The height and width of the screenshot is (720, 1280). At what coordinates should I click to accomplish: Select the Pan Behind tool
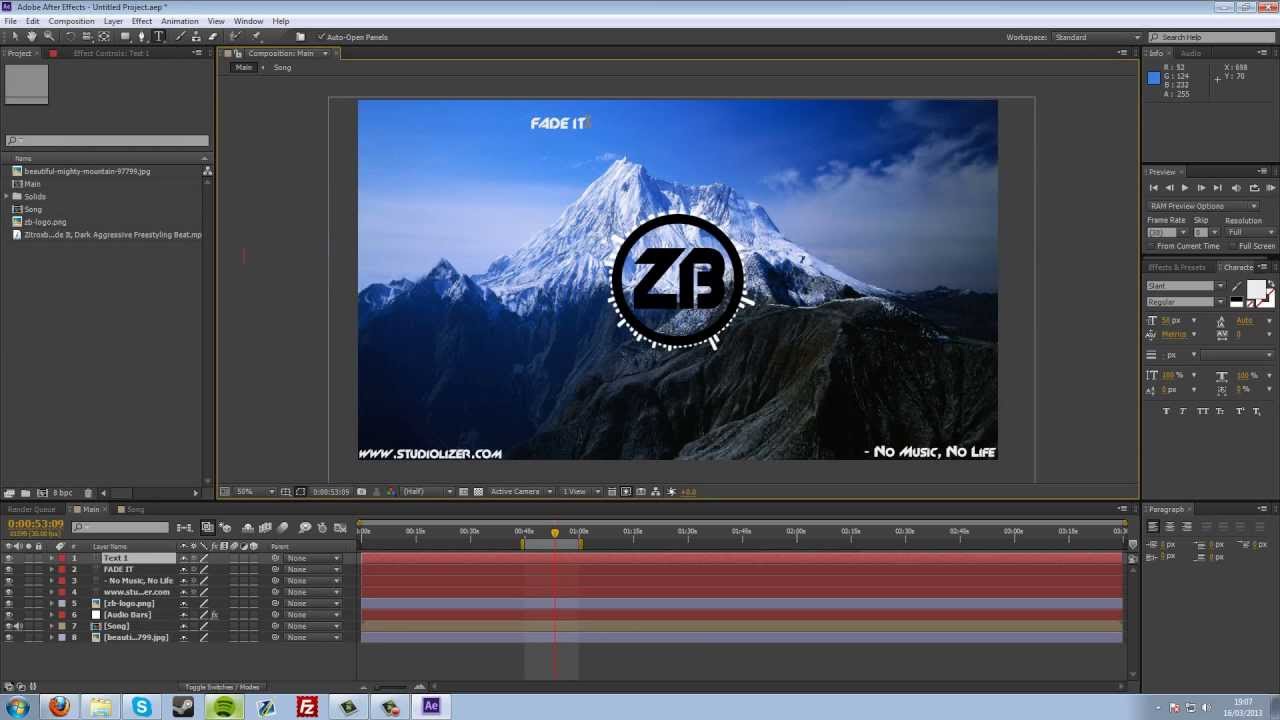(104, 36)
